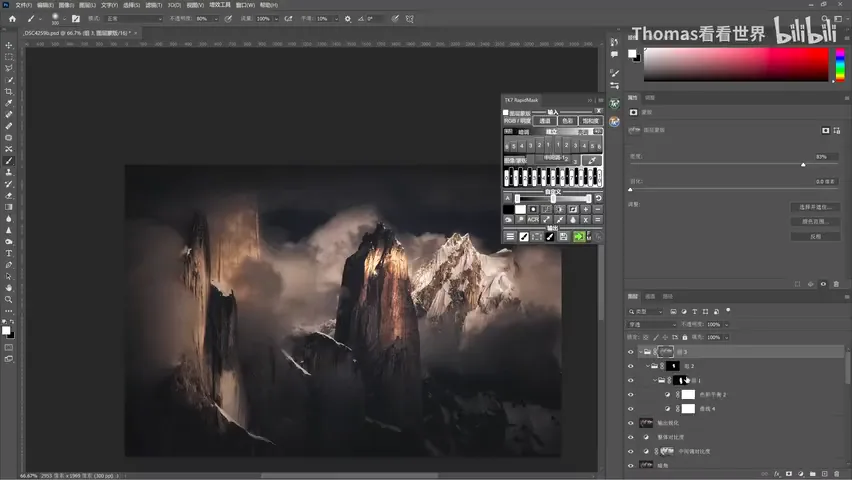Click the Home icon in options bar
Screen dimensions: 852x480
point(12,18)
